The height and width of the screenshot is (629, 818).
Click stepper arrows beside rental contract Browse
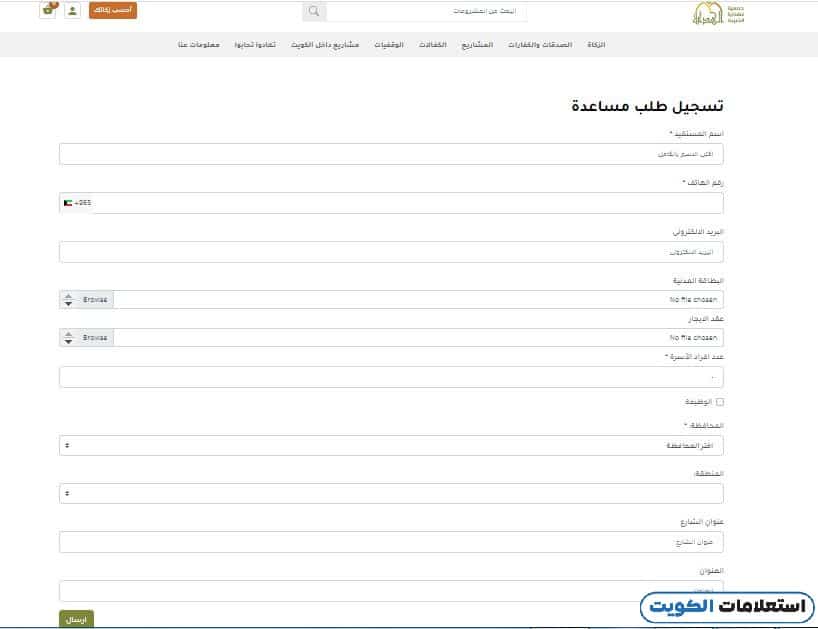pyautogui.click(x=68, y=338)
